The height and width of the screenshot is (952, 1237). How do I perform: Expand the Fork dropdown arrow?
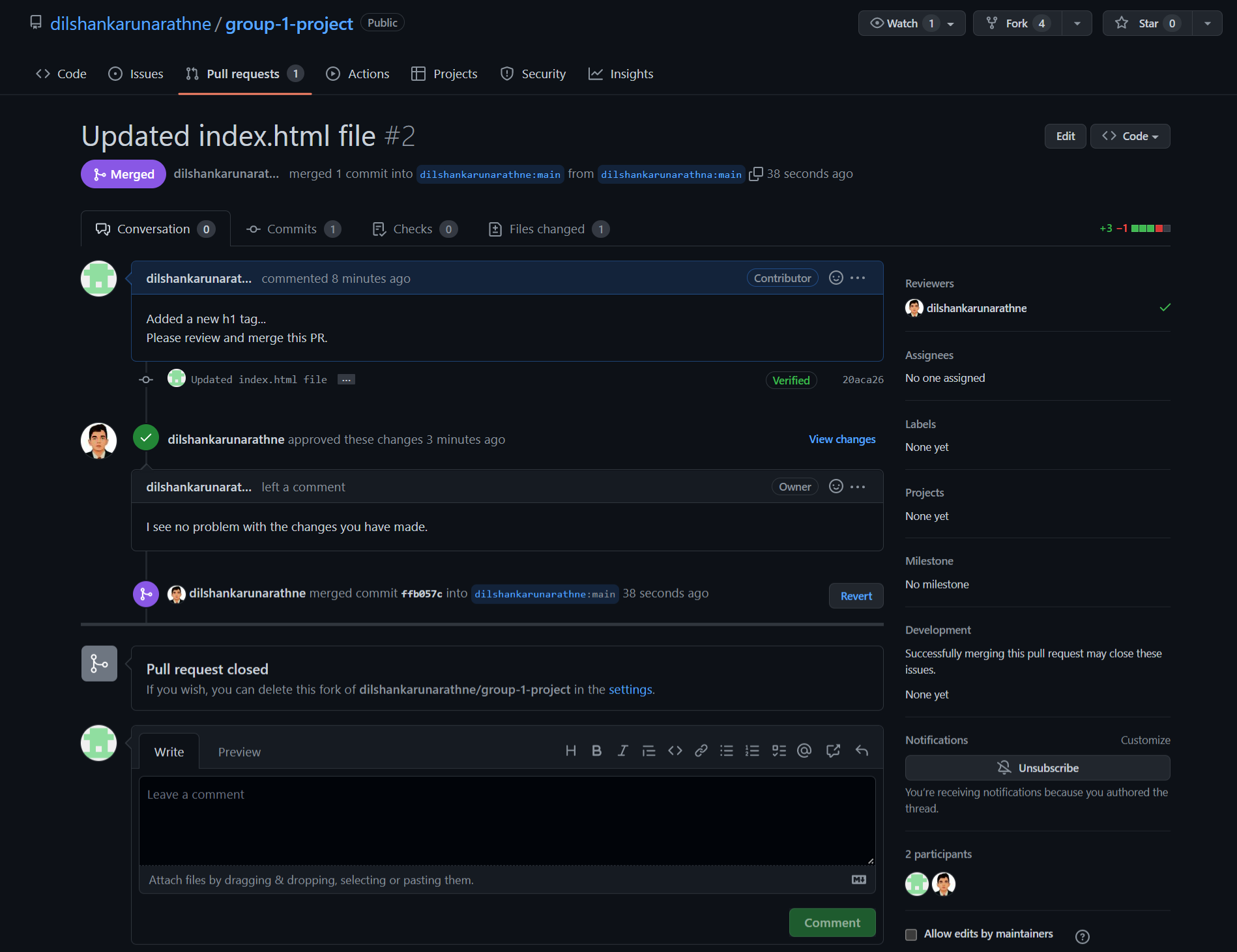[1077, 23]
